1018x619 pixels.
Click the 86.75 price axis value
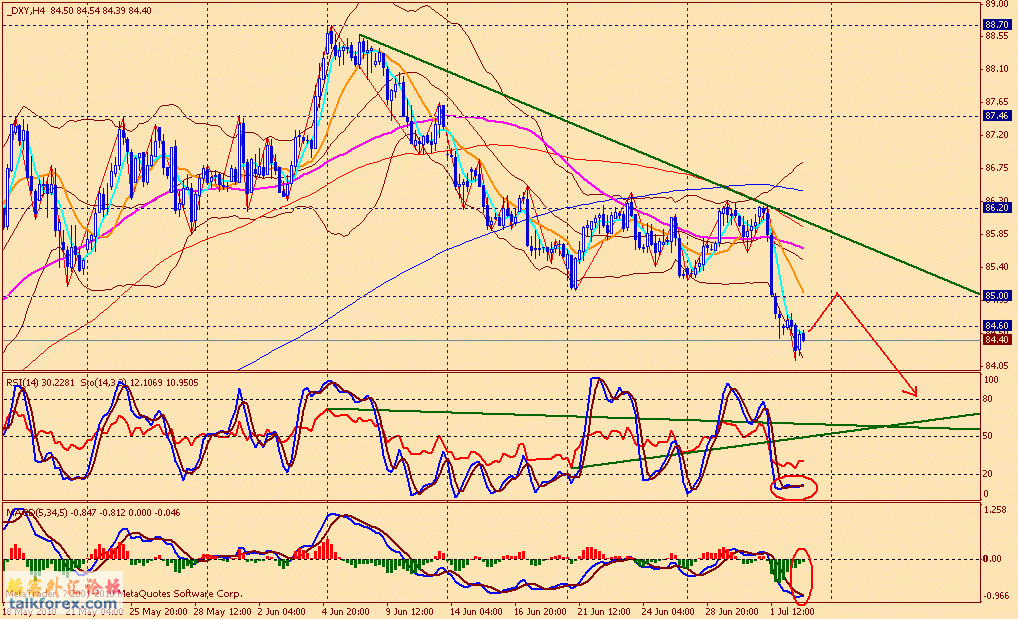tap(997, 168)
